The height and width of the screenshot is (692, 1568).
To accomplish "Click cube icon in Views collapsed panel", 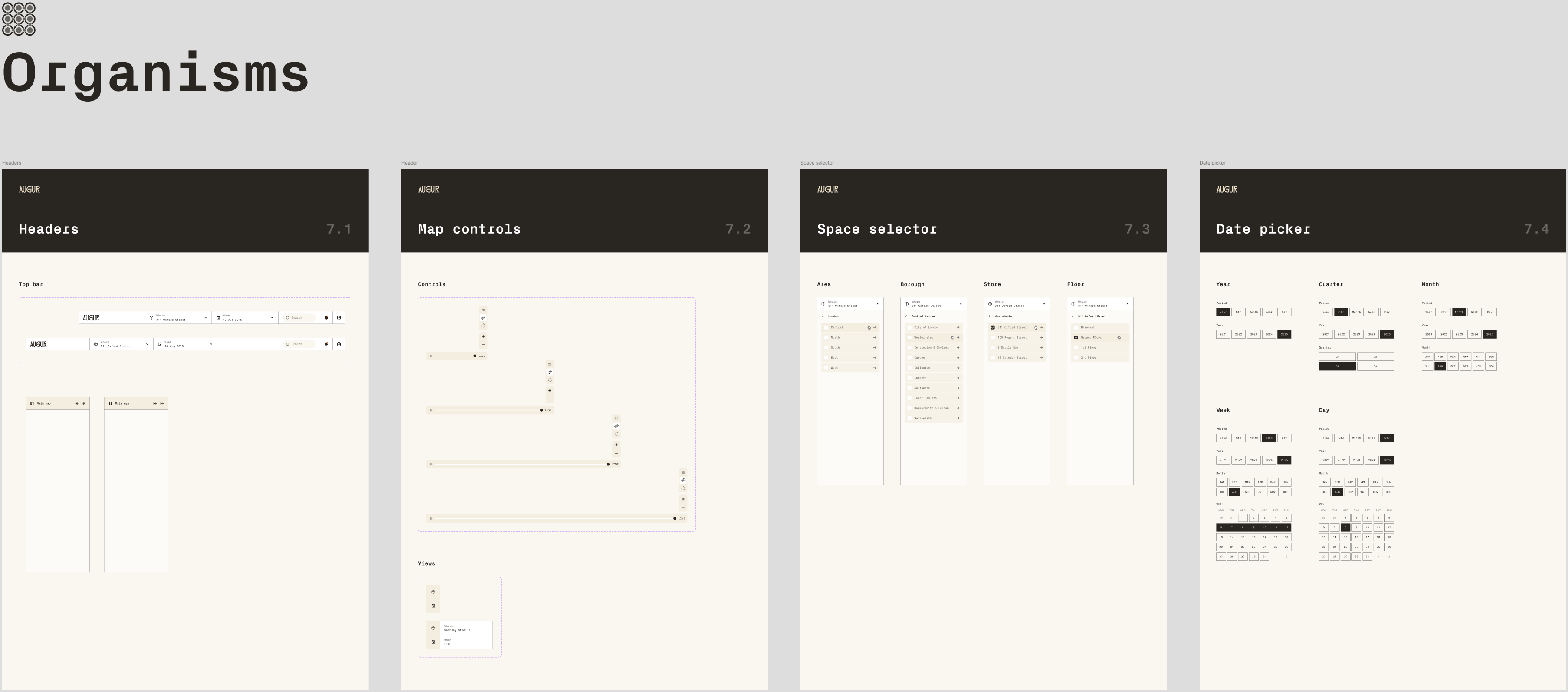I will 433,592.
